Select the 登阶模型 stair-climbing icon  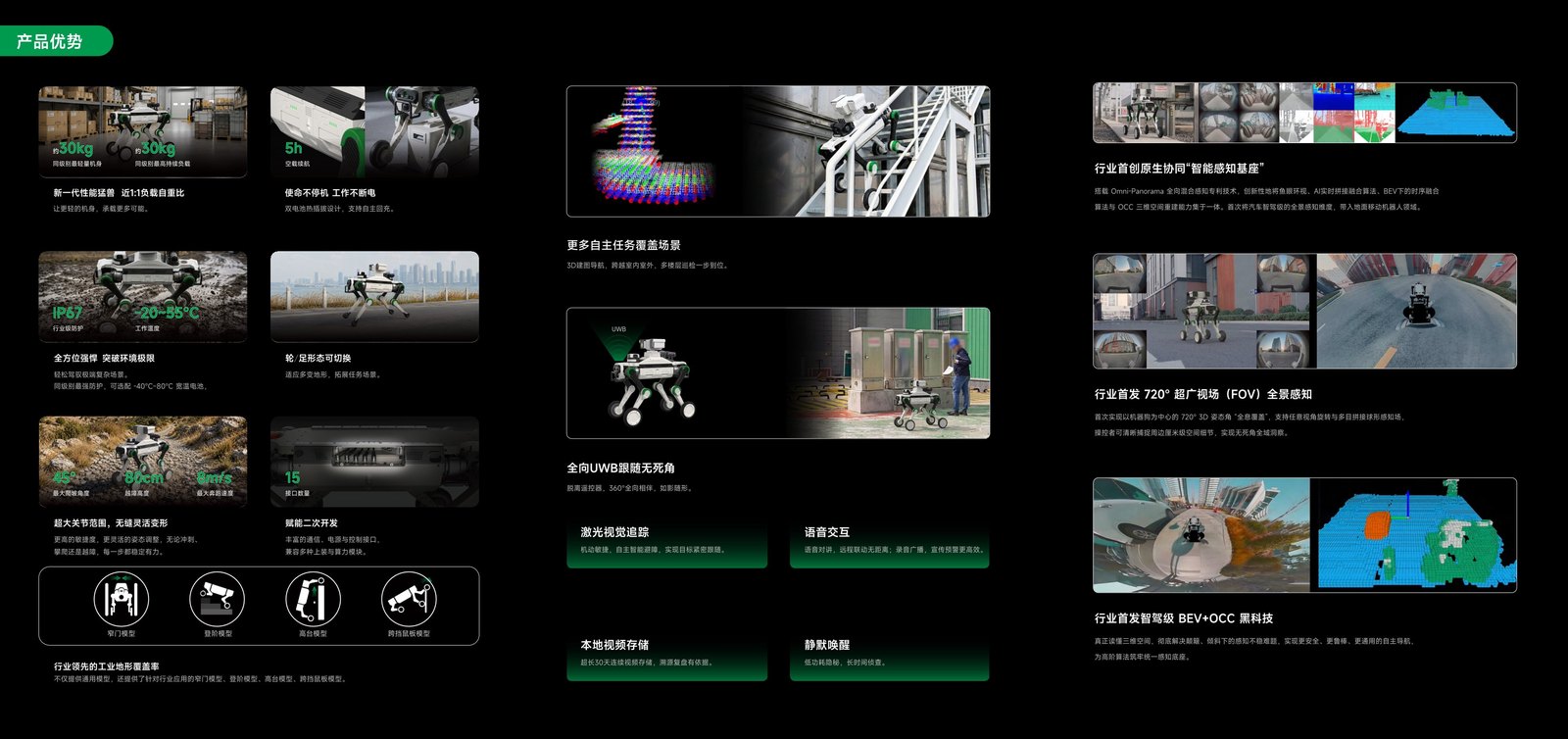pos(217,599)
